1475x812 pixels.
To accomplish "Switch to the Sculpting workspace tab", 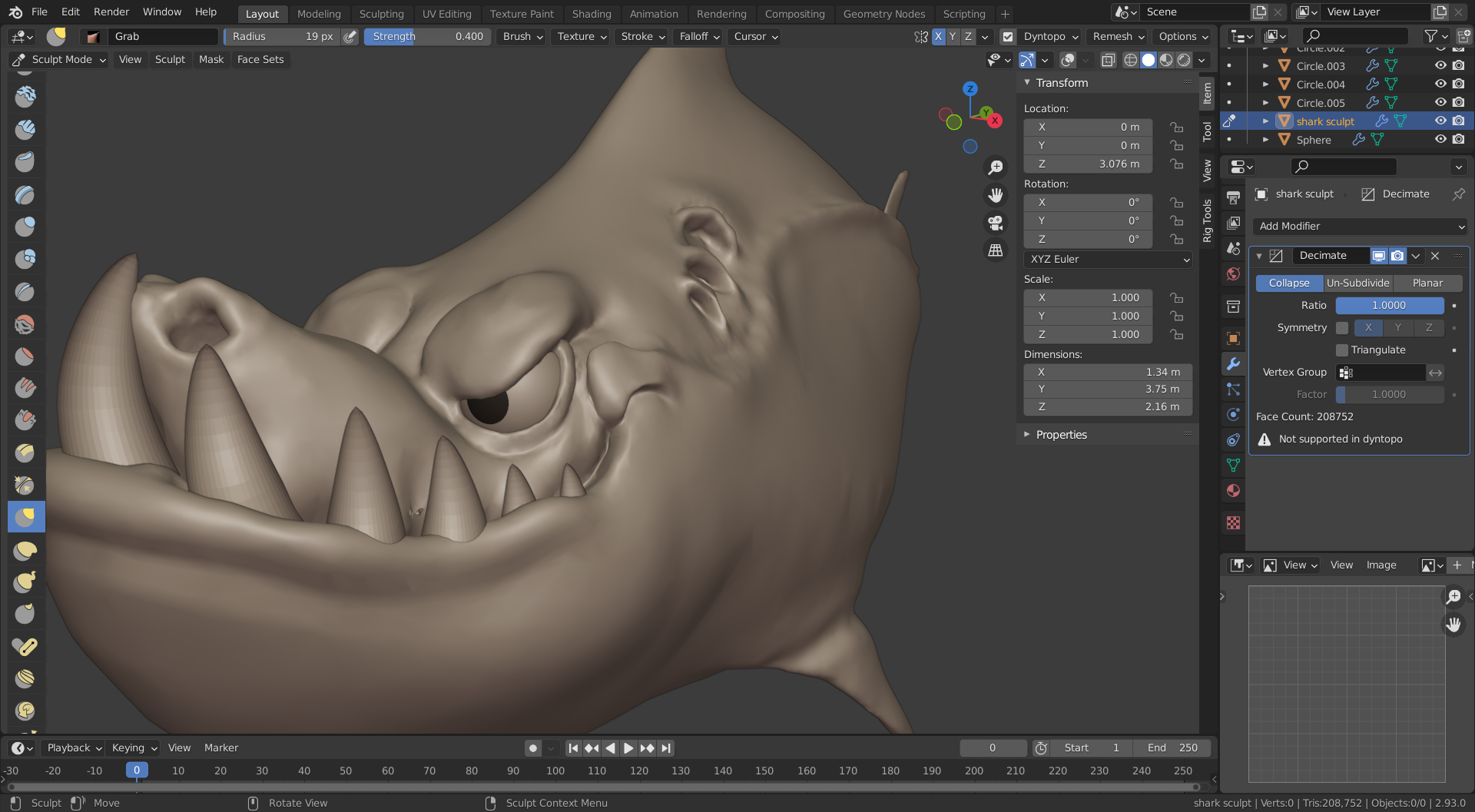I will point(381,14).
